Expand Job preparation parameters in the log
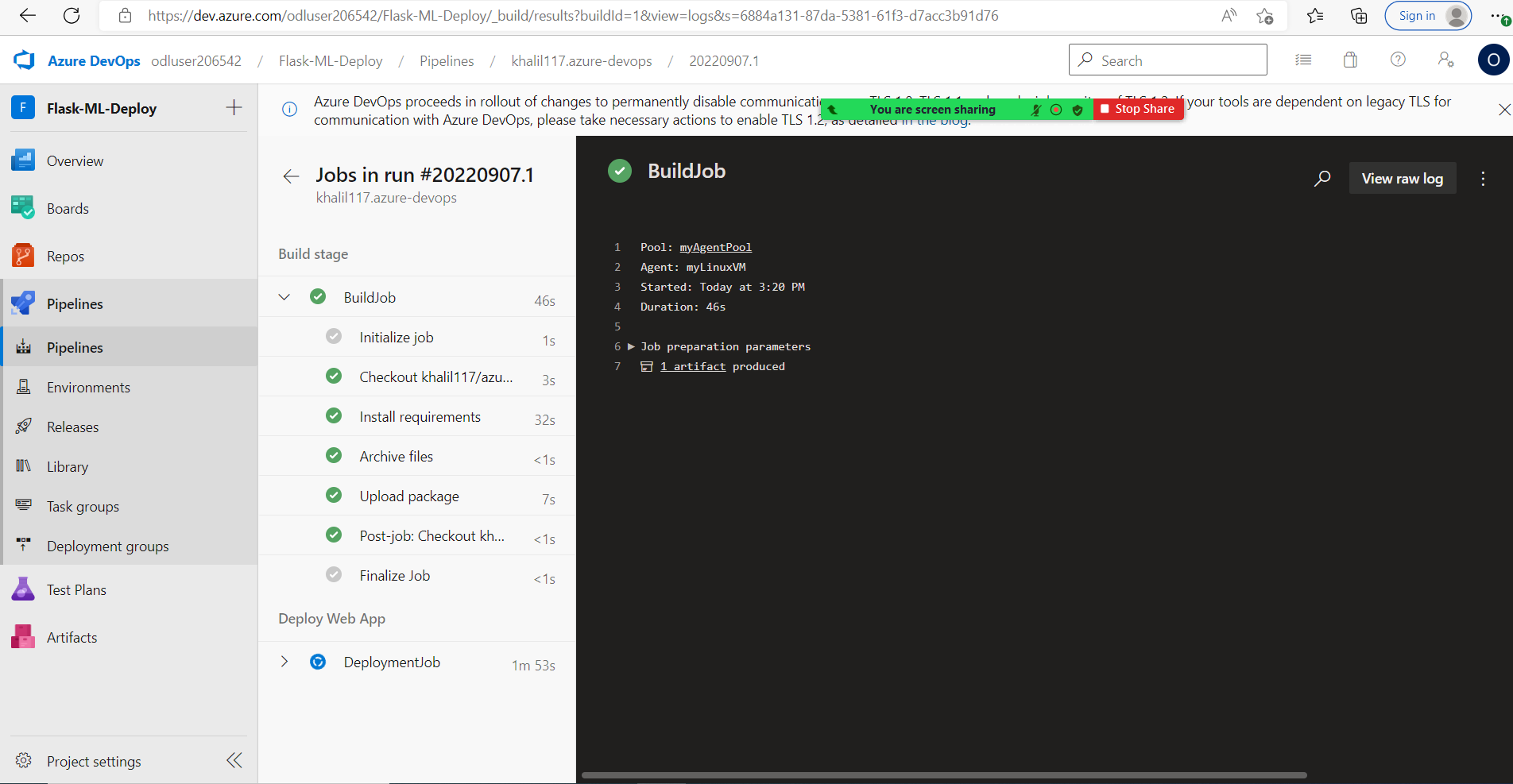 (x=630, y=346)
